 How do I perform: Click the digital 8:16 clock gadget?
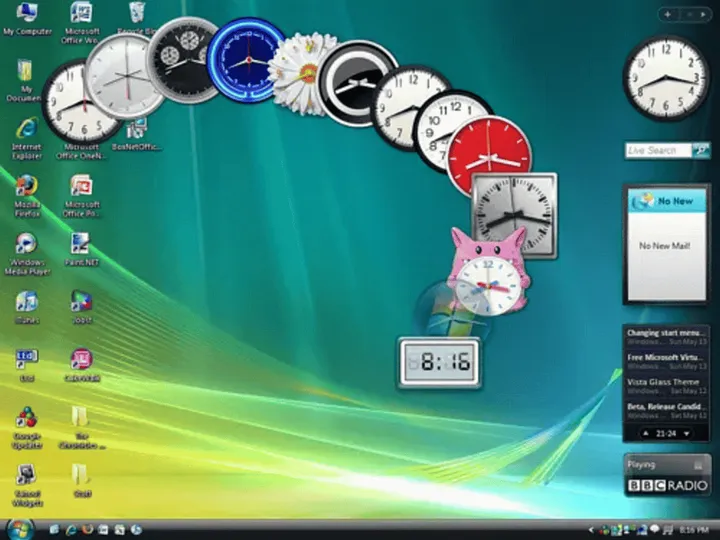(439, 363)
